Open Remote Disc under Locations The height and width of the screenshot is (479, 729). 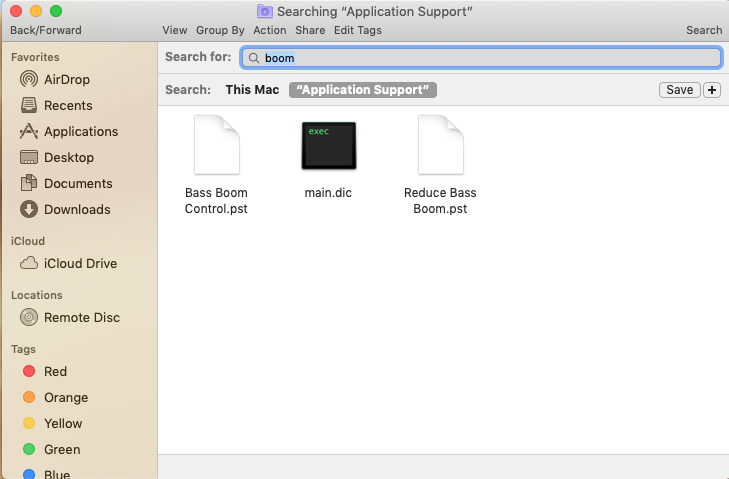(81, 317)
